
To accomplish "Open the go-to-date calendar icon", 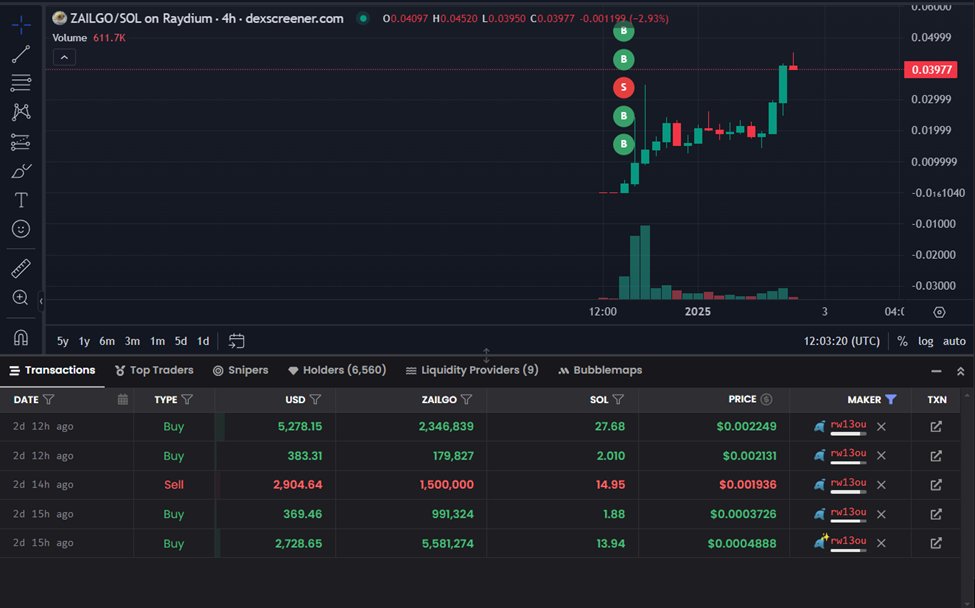I will point(236,341).
